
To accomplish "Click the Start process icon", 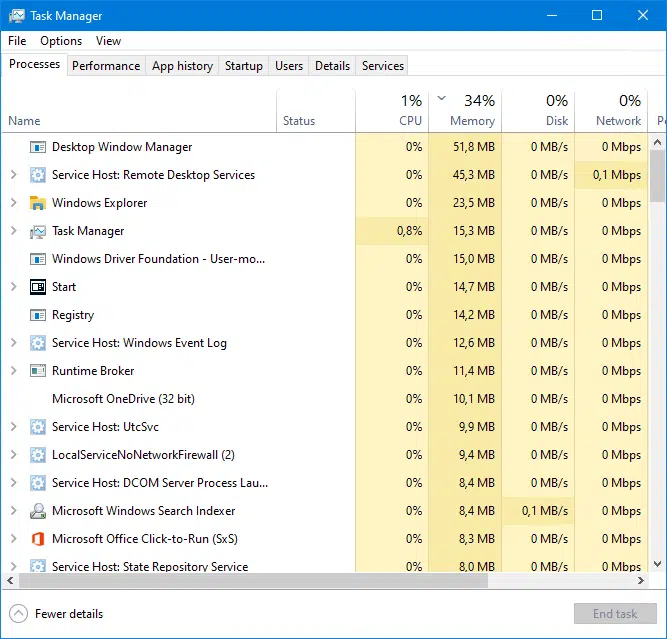I will pos(38,287).
